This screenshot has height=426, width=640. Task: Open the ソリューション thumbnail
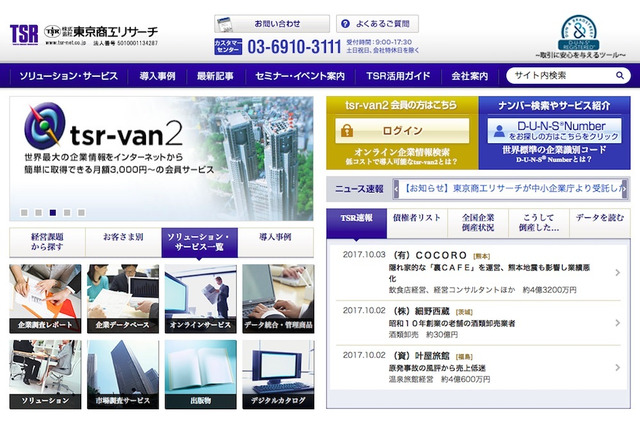pos(45,375)
